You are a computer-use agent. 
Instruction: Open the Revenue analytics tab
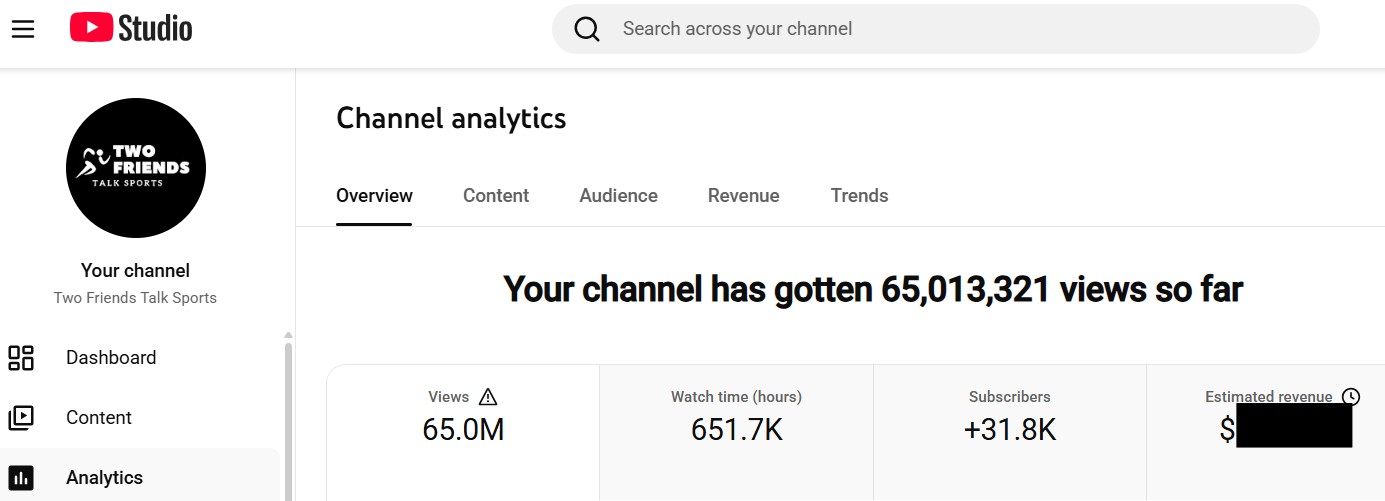coord(743,196)
